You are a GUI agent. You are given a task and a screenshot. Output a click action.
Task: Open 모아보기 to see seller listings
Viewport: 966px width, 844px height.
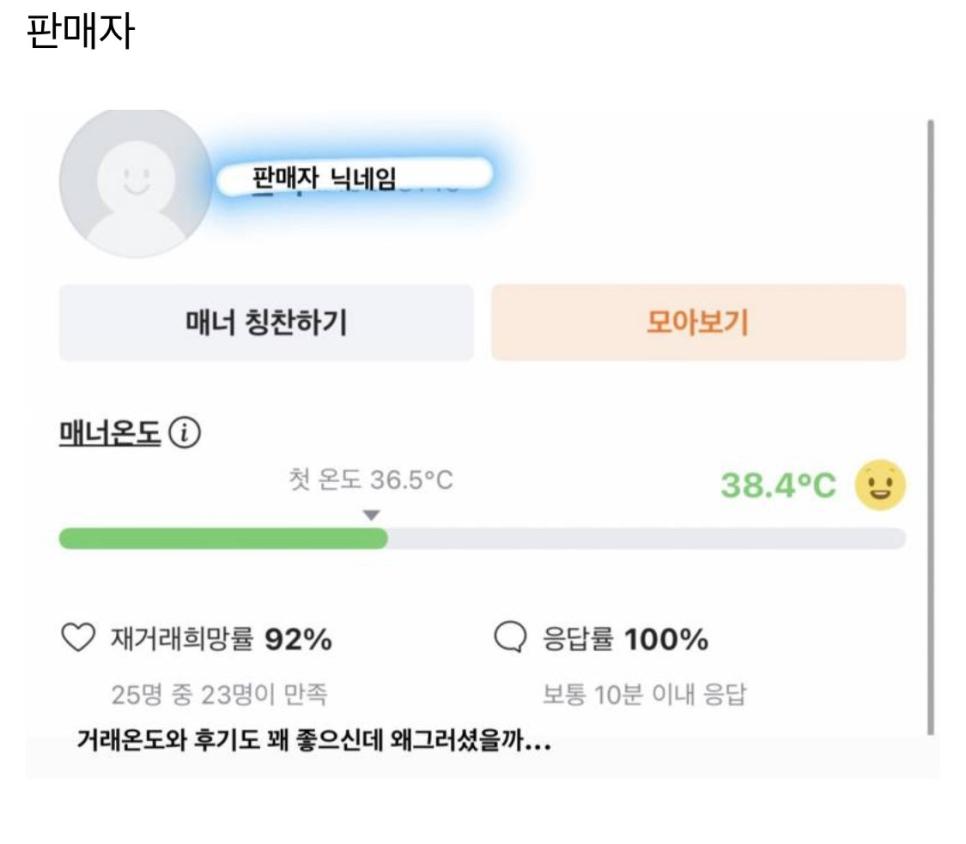coord(698,322)
